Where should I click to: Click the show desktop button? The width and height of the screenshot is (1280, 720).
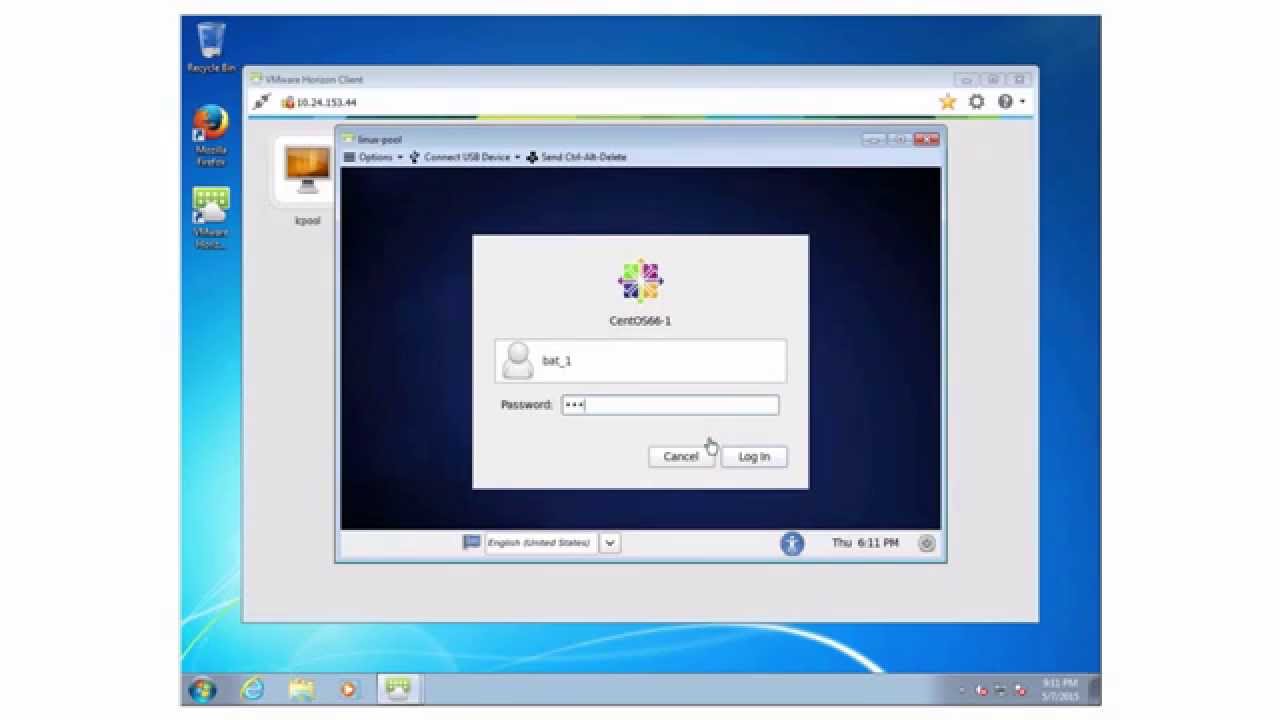point(1095,689)
